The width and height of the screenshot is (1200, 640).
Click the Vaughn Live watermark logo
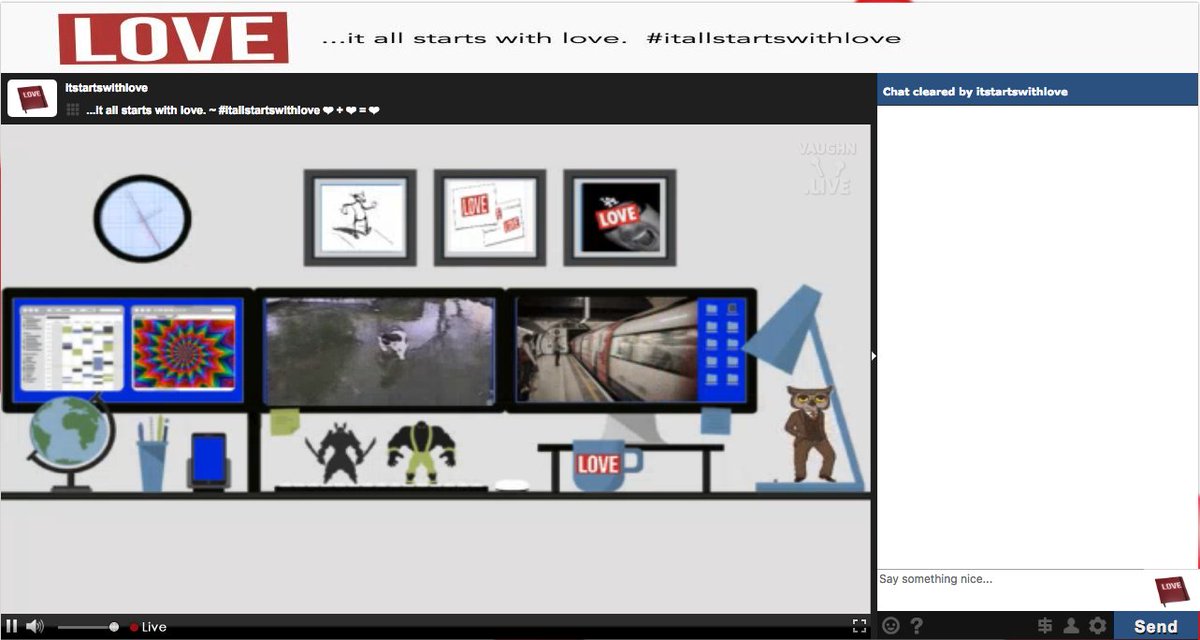[826, 168]
